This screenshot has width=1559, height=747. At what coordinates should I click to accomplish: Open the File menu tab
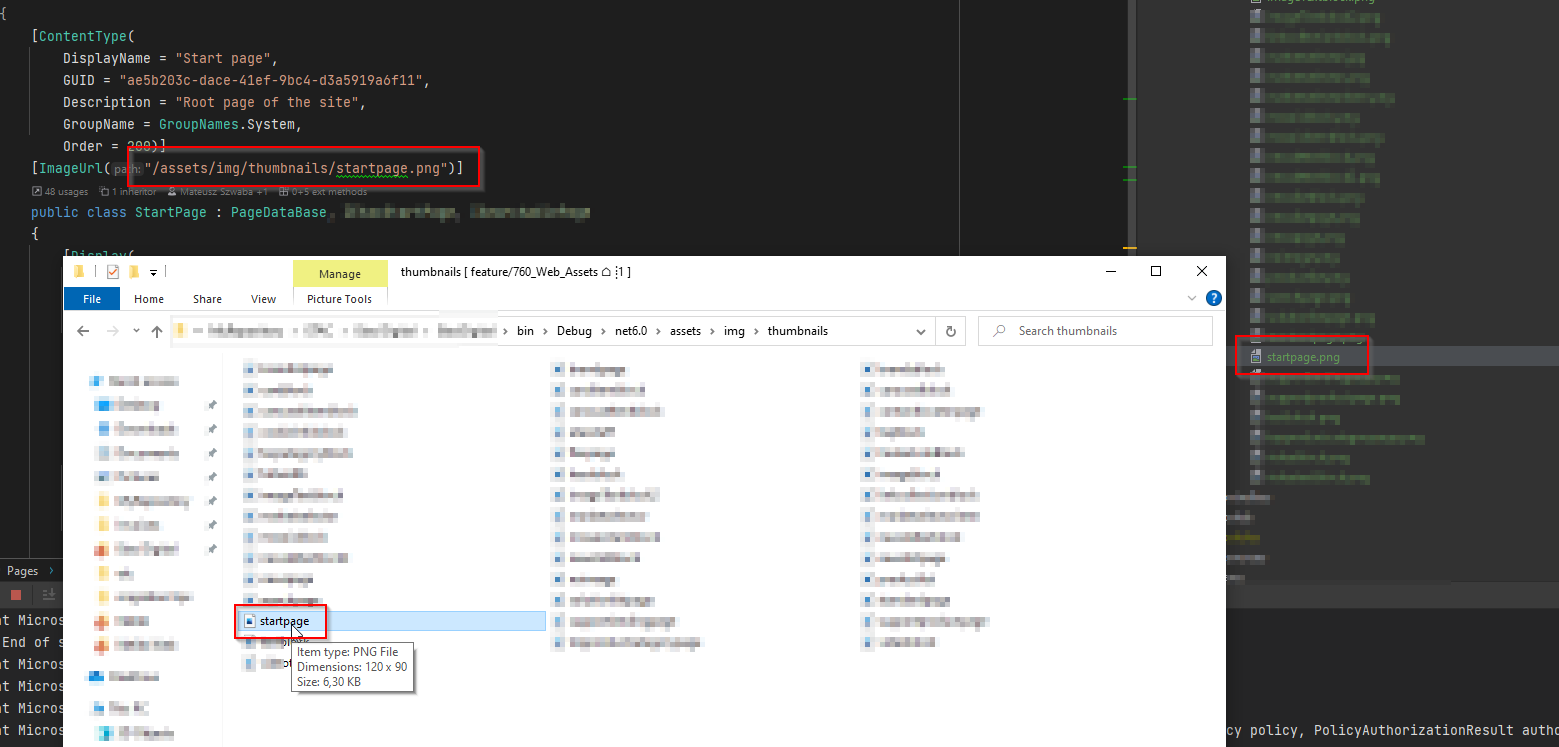91,298
